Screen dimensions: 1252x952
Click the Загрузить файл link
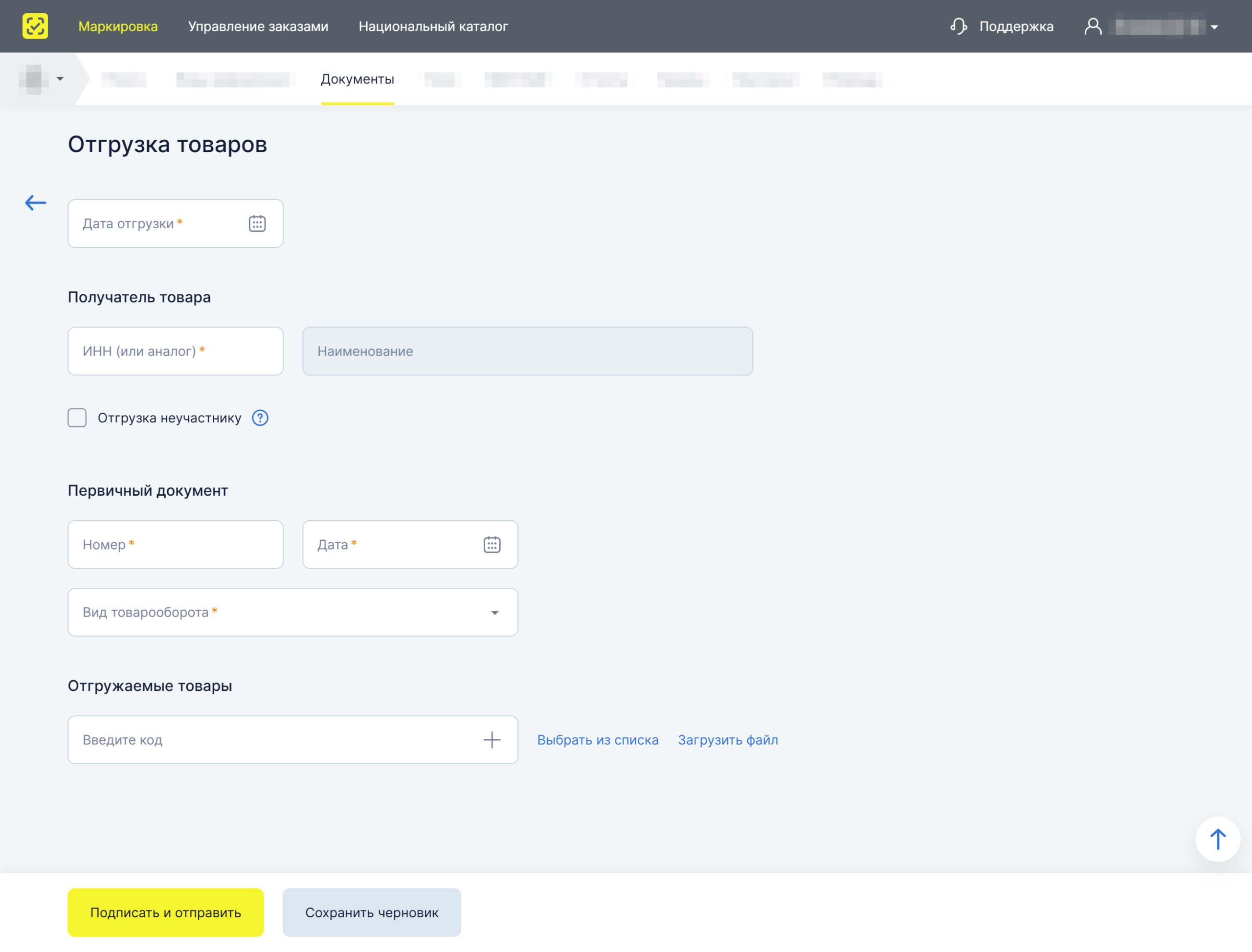coord(728,739)
